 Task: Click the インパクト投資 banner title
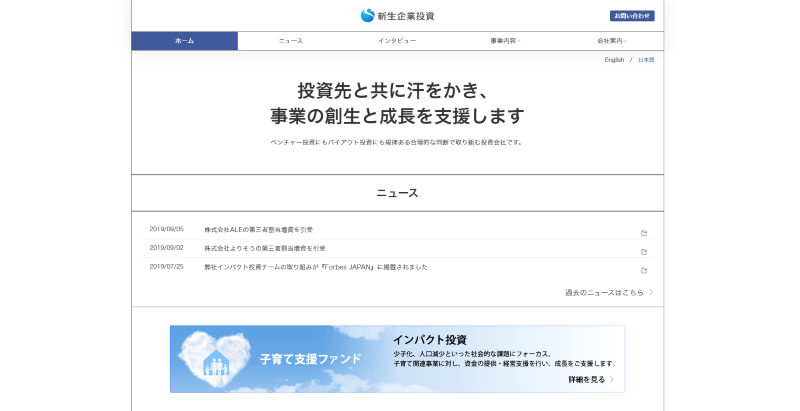(430, 340)
